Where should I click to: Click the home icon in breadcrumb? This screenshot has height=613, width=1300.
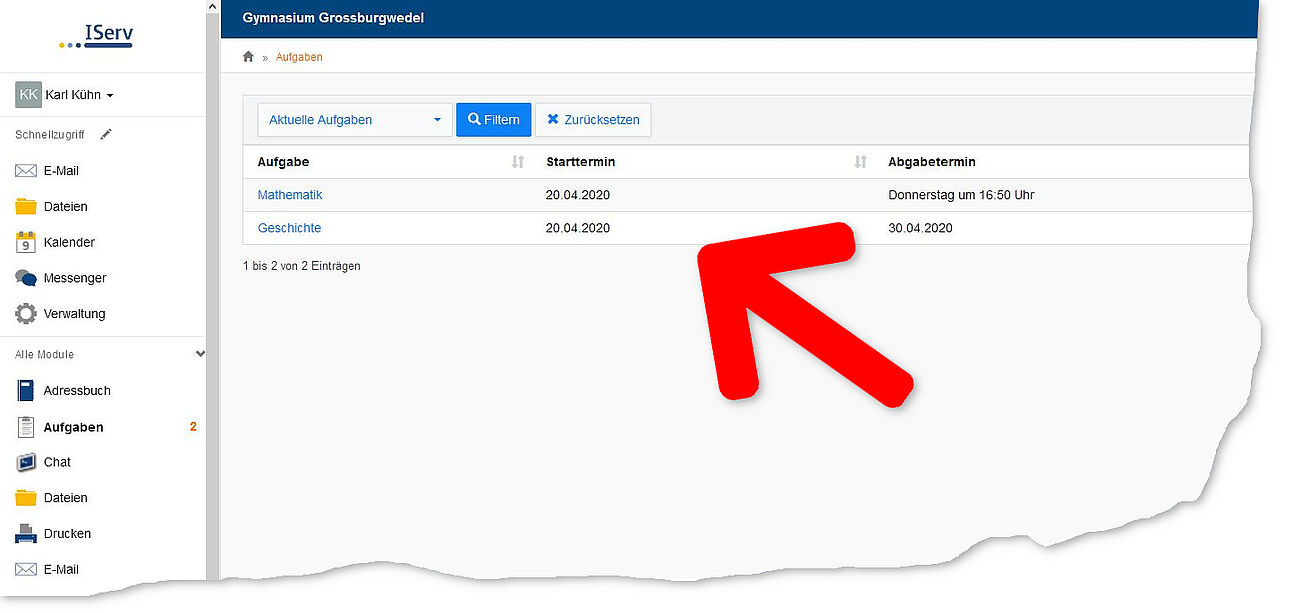pyautogui.click(x=249, y=57)
